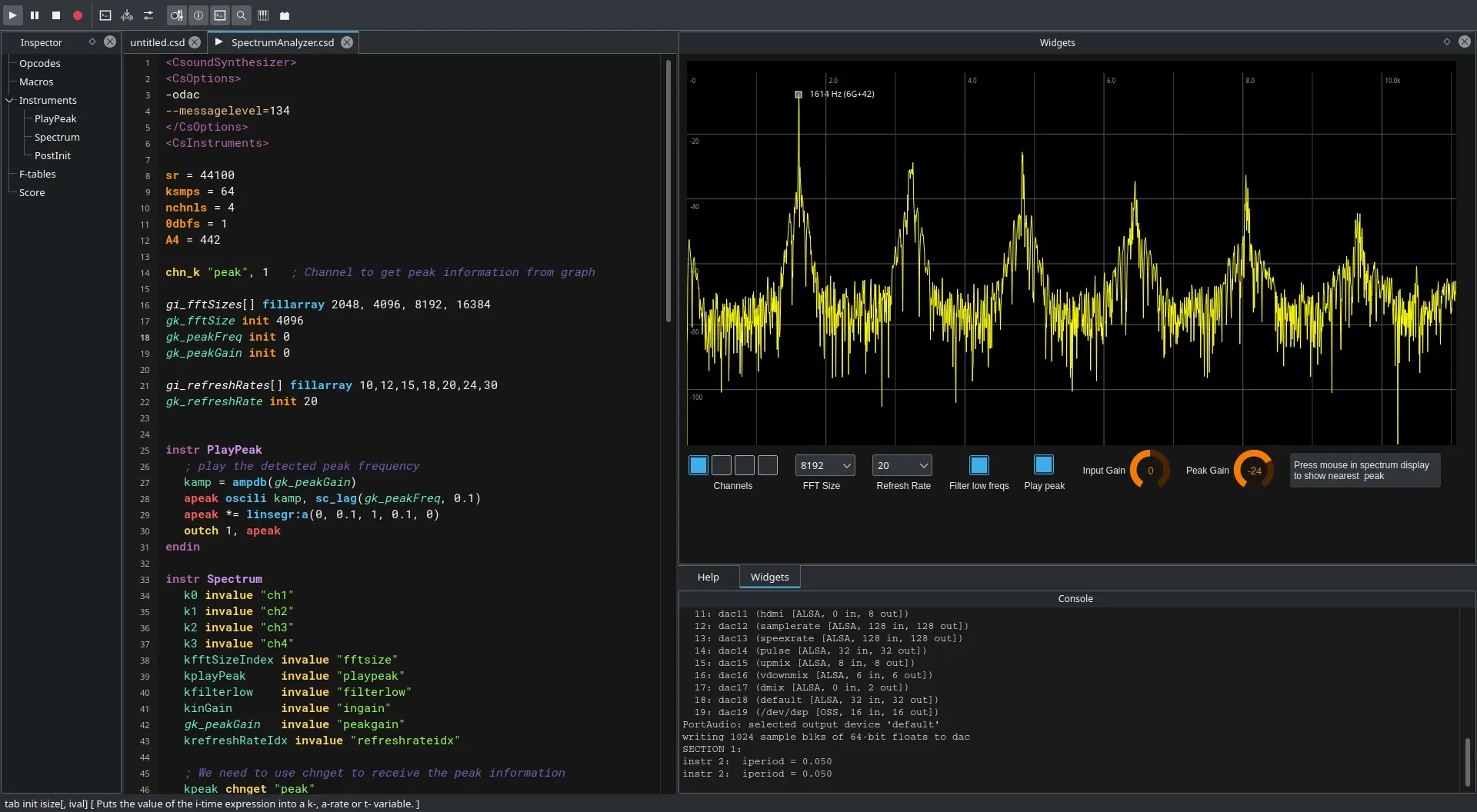Switch to SpectrumAnalyzer.csd tab
This screenshot has width=1477, height=812.
tap(282, 42)
